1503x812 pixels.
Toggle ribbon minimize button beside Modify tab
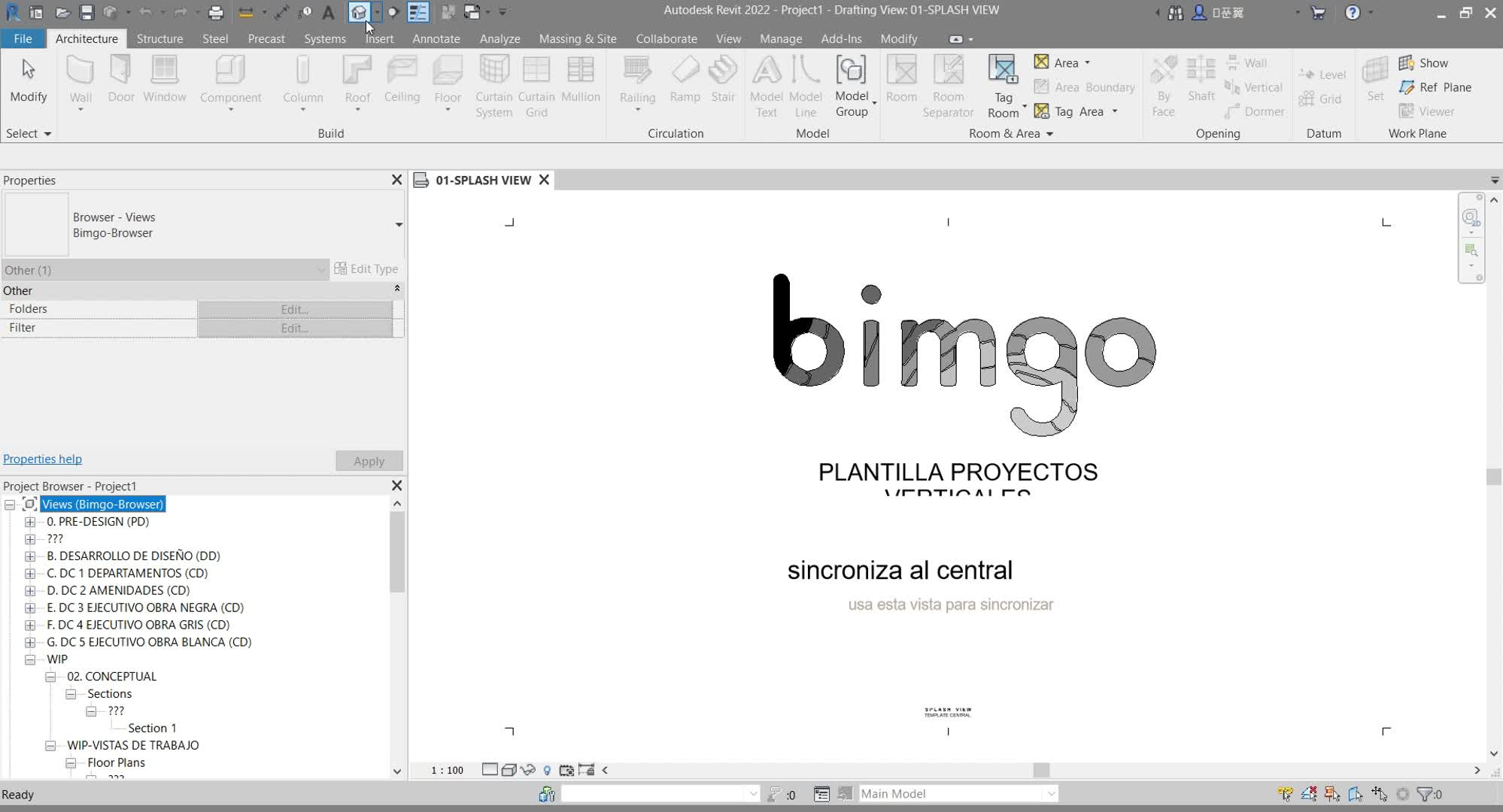pyautogui.click(x=955, y=39)
